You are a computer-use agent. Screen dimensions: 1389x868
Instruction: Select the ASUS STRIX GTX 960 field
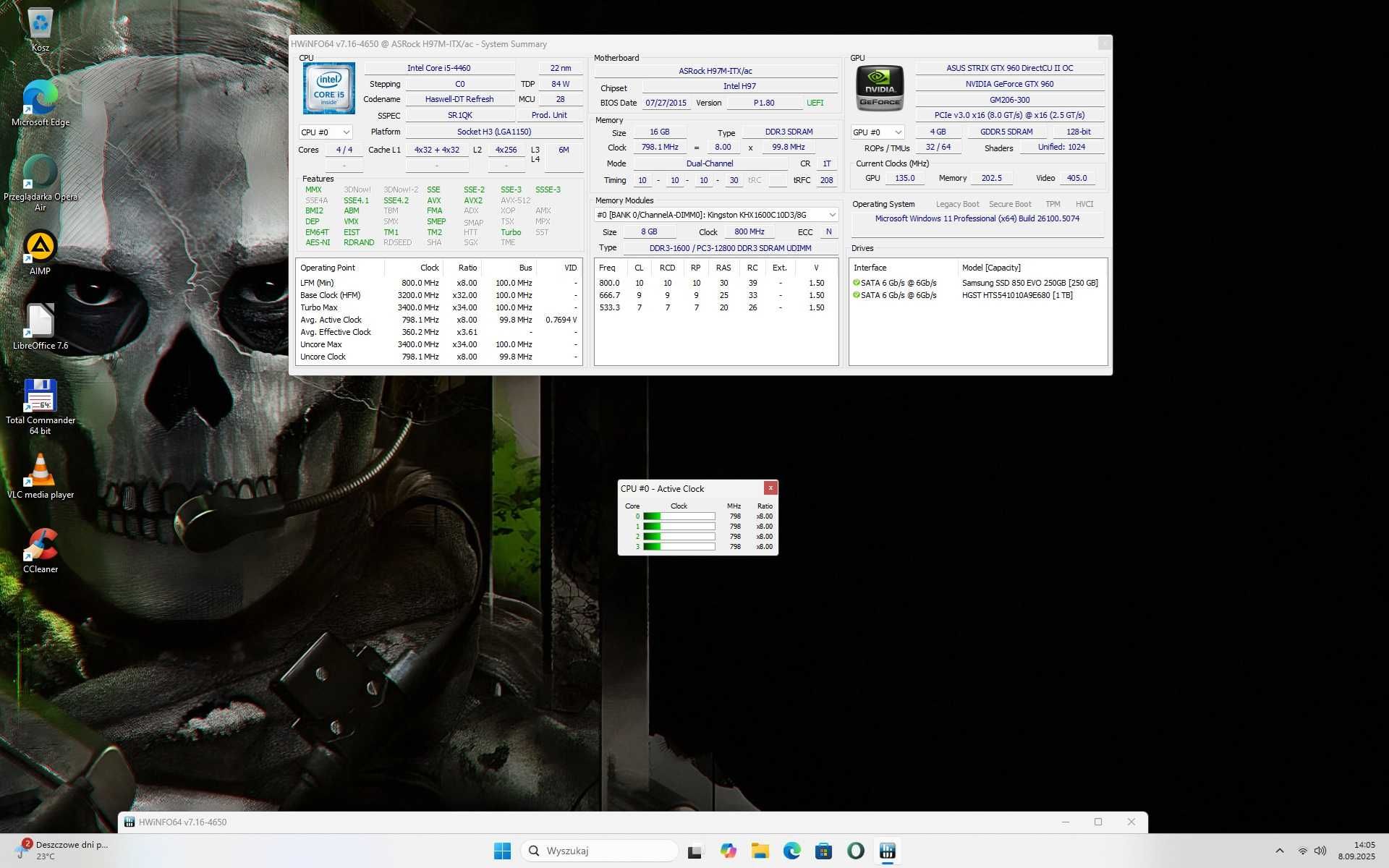tap(1010, 68)
